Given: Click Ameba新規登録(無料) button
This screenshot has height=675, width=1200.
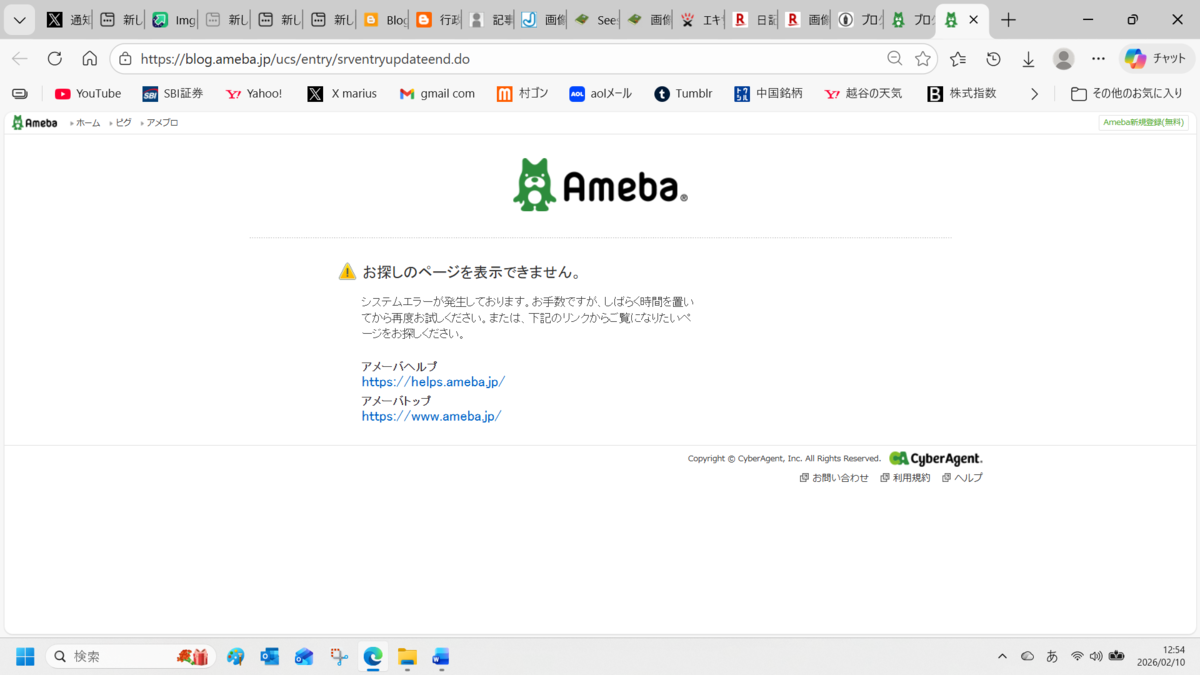Looking at the screenshot, I should (1143, 123).
